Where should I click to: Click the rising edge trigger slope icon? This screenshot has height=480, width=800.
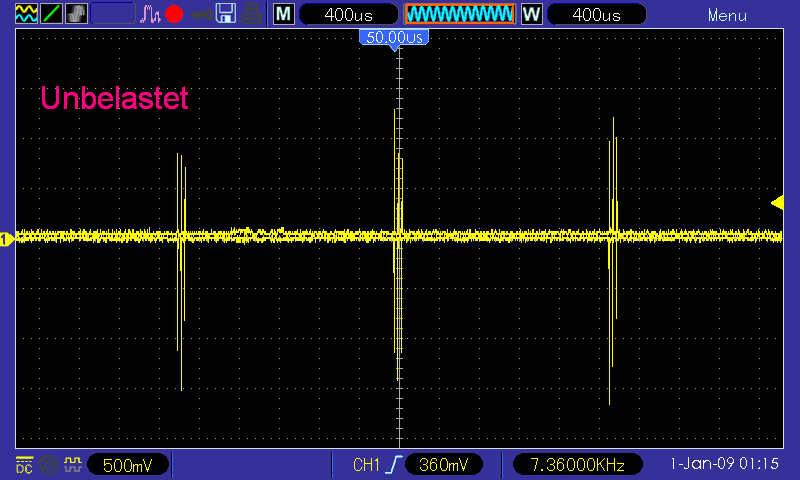pyautogui.click(x=396, y=465)
